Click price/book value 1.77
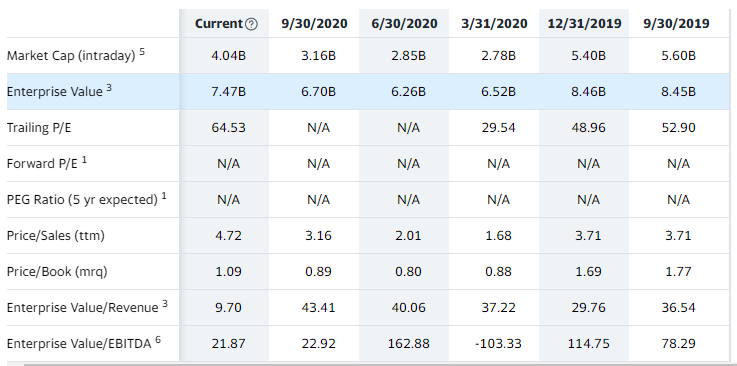737x366 pixels. tap(678, 271)
